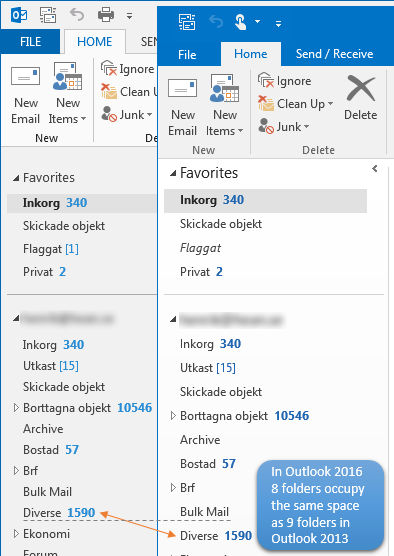394x556 pixels.
Task: Click the Clean Up icon in Outlook 2013
Action: click(109, 91)
